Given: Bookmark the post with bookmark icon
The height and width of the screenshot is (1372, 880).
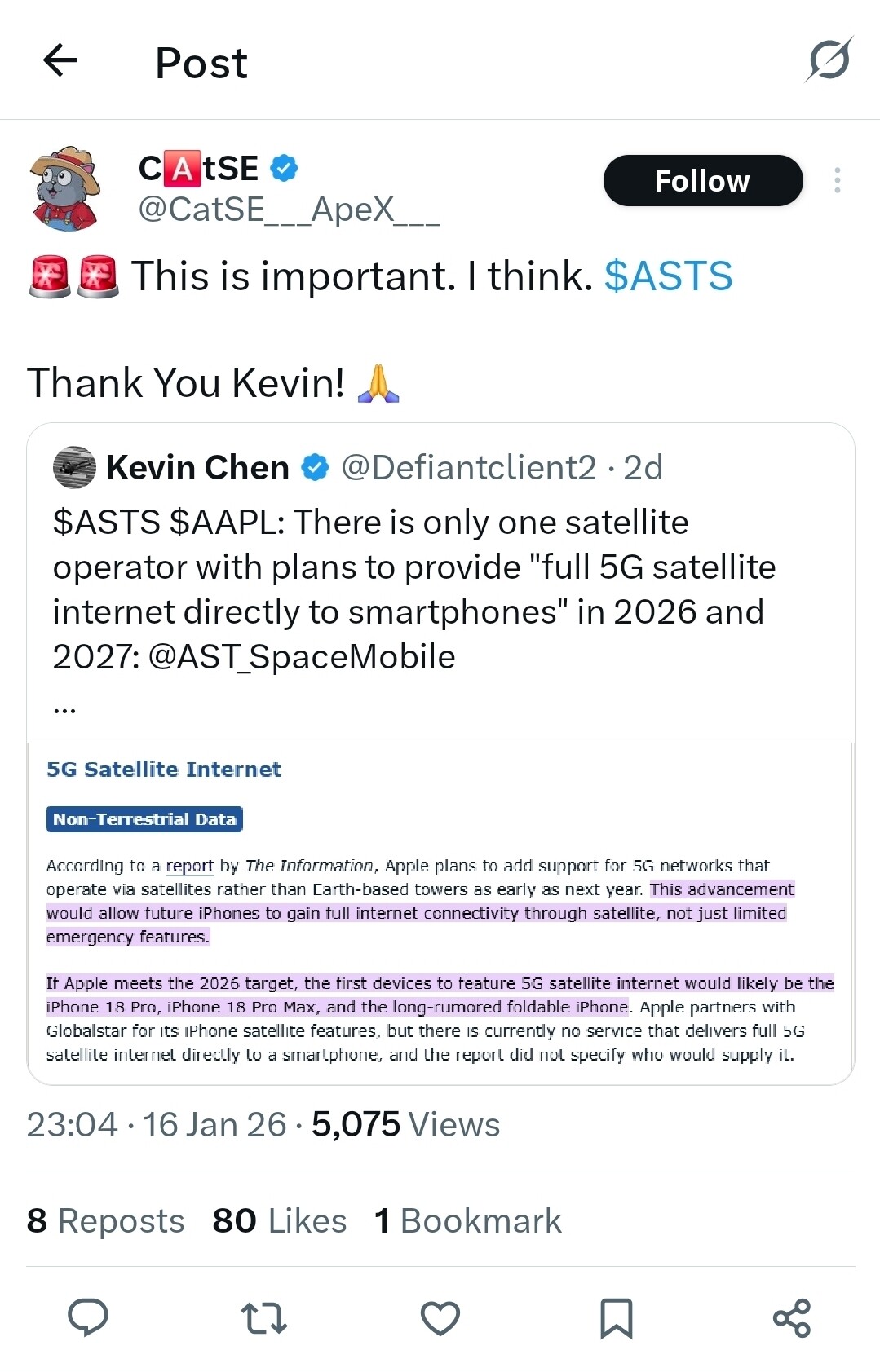Looking at the screenshot, I should tap(617, 1318).
